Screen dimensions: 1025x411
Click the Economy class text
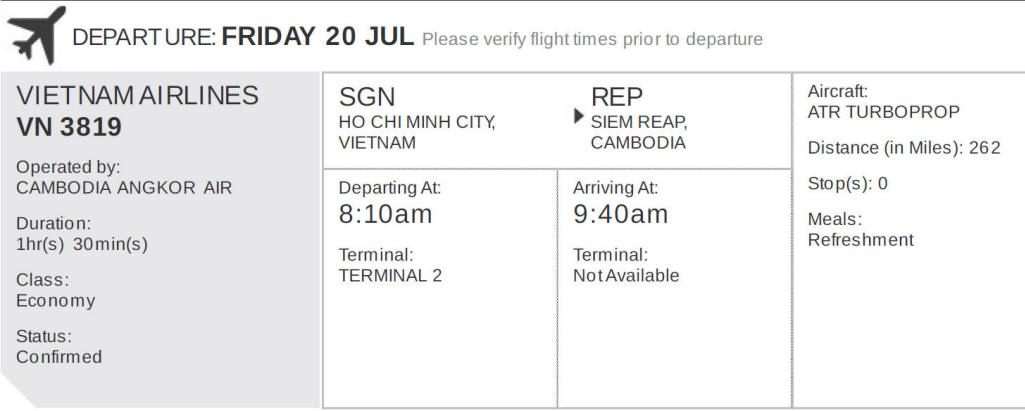tap(56, 301)
